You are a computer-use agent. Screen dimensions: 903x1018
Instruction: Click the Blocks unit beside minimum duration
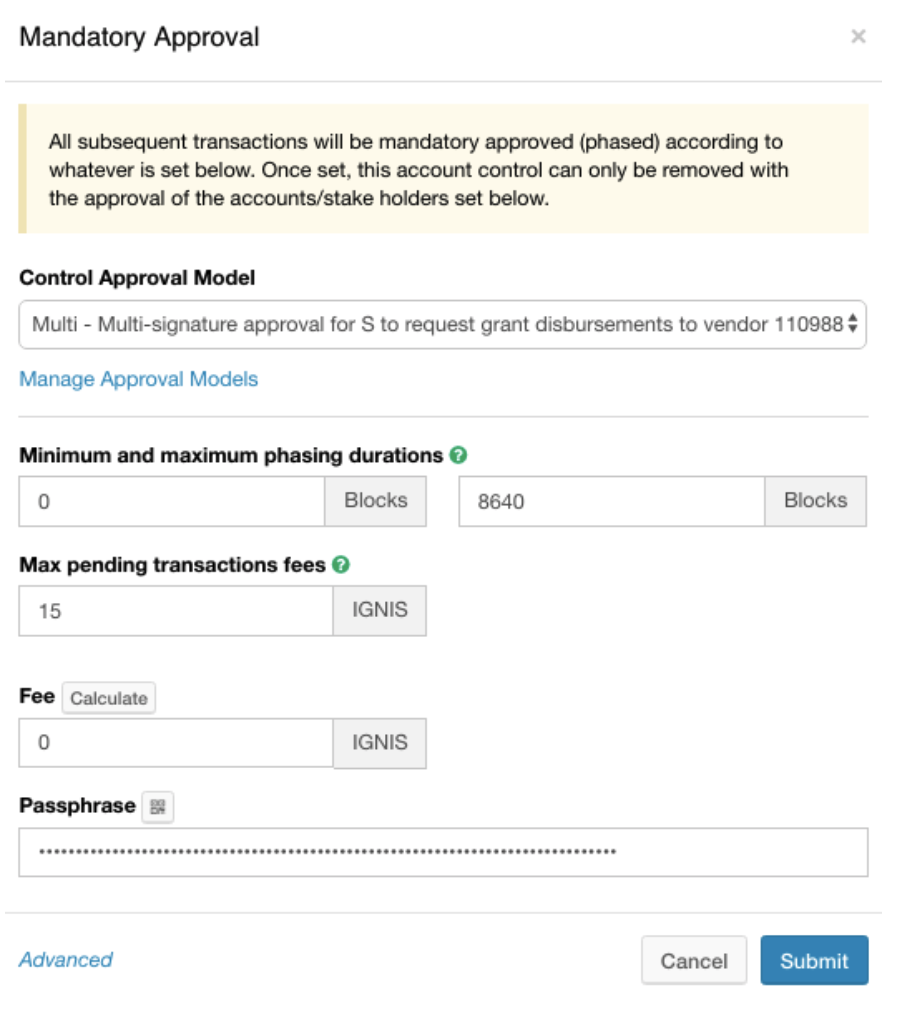tap(376, 501)
